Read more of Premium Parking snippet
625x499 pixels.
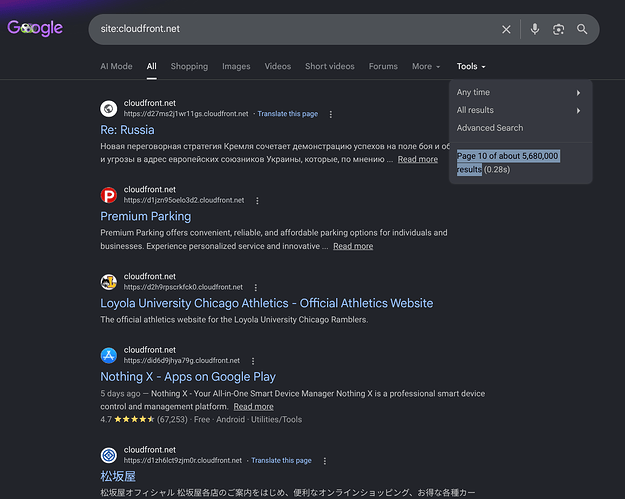click(x=353, y=246)
